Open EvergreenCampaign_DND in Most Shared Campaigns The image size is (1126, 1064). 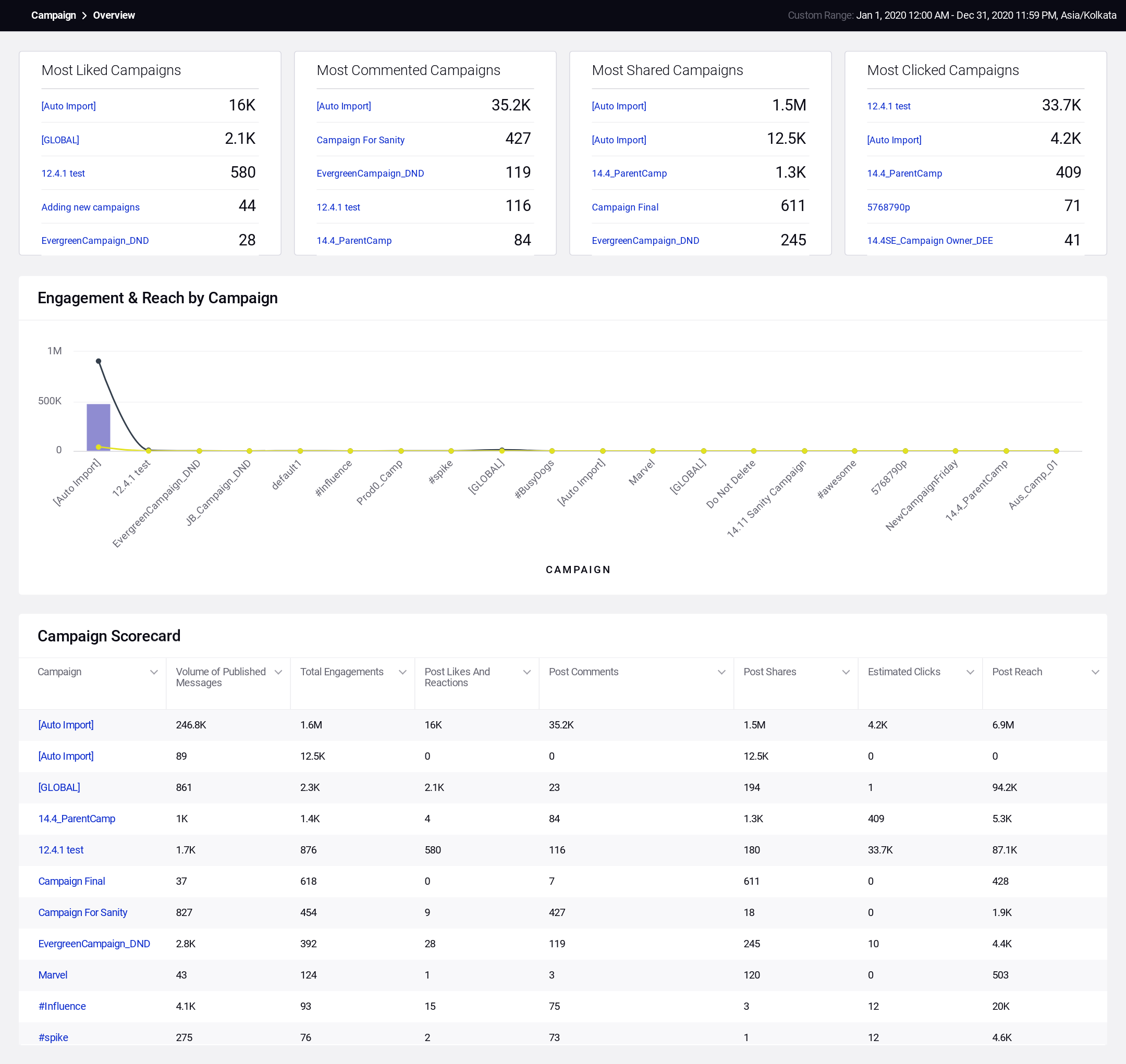pos(645,241)
